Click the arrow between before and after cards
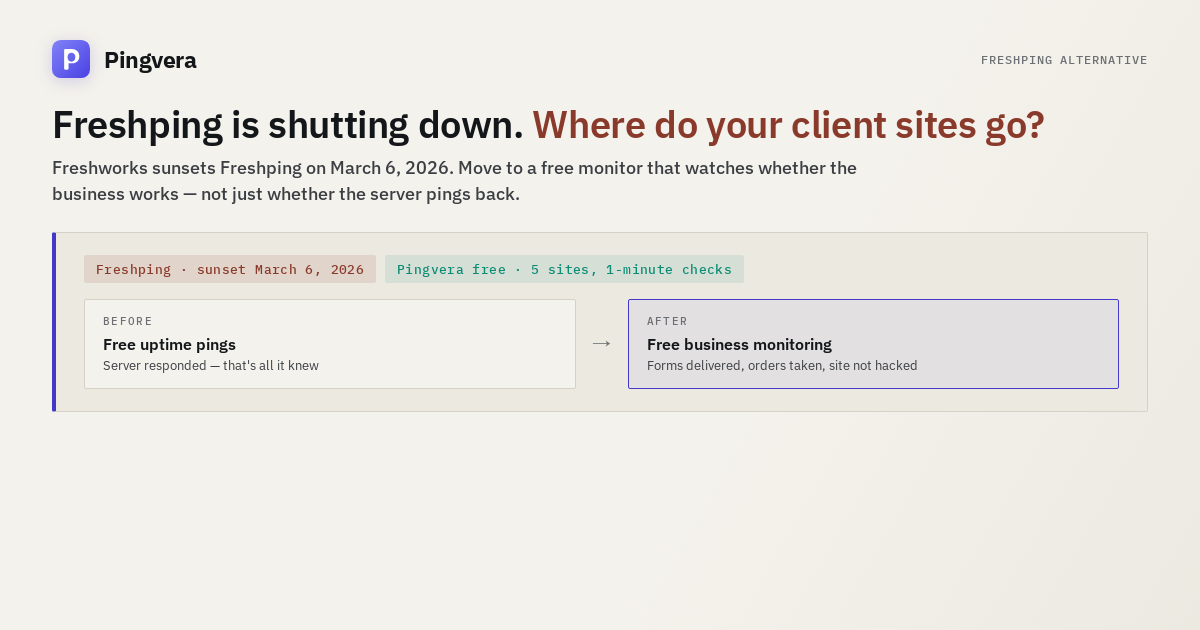 click(601, 344)
